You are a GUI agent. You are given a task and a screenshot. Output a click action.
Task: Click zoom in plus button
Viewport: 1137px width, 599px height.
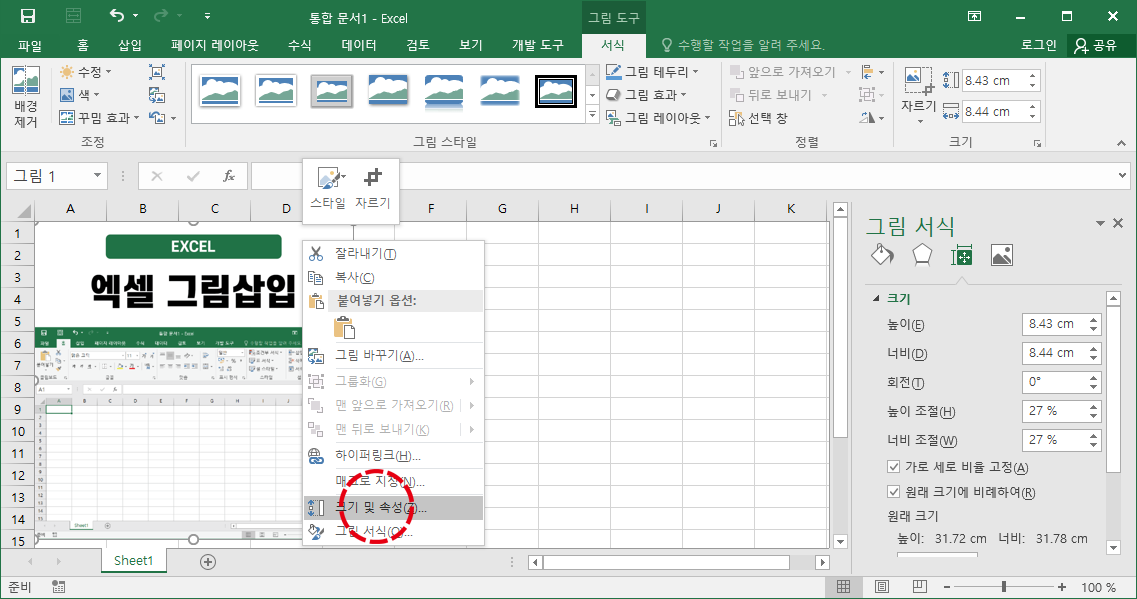1062,587
